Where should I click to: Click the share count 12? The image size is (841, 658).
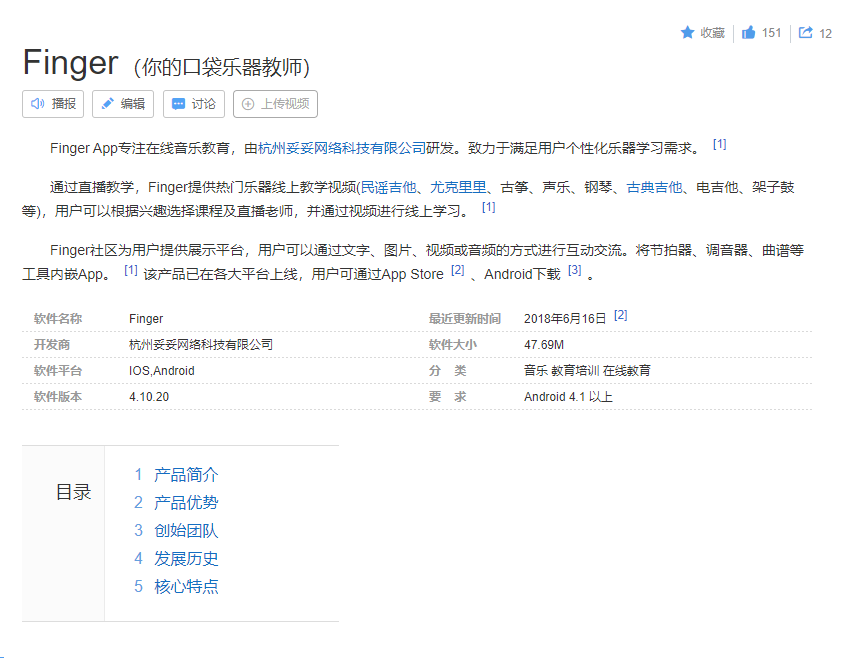(825, 34)
